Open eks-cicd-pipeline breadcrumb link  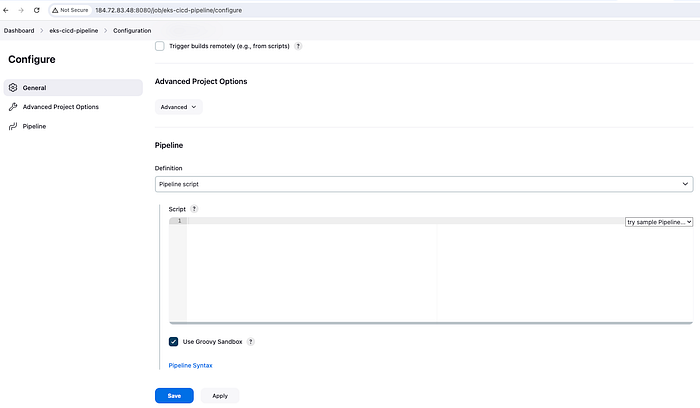pos(74,31)
